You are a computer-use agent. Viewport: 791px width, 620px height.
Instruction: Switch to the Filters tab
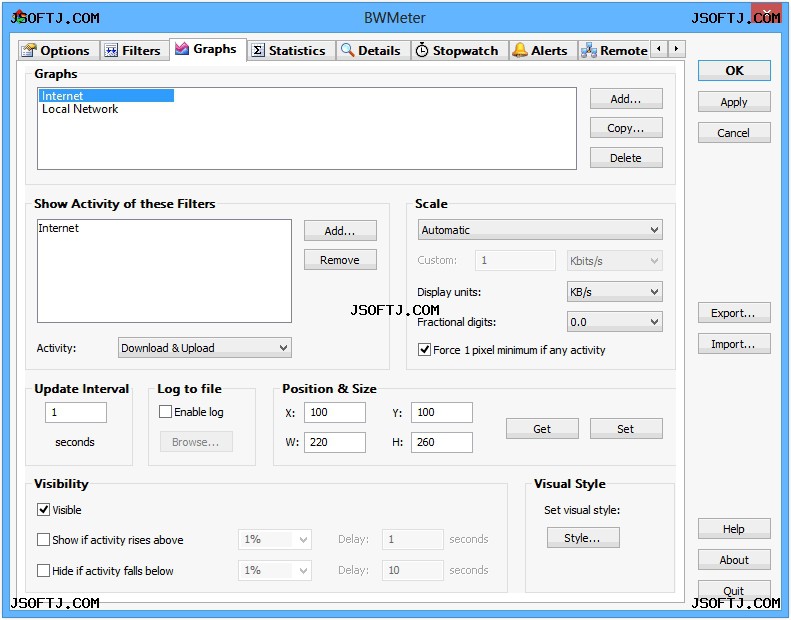pyautogui.click(x=134, y=50)
